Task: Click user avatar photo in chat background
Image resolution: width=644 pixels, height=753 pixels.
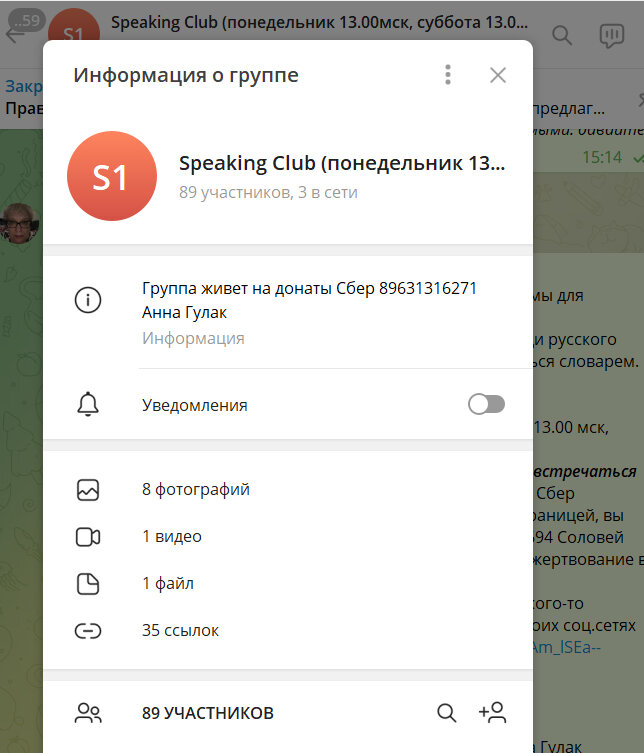Action: [19, 223]
